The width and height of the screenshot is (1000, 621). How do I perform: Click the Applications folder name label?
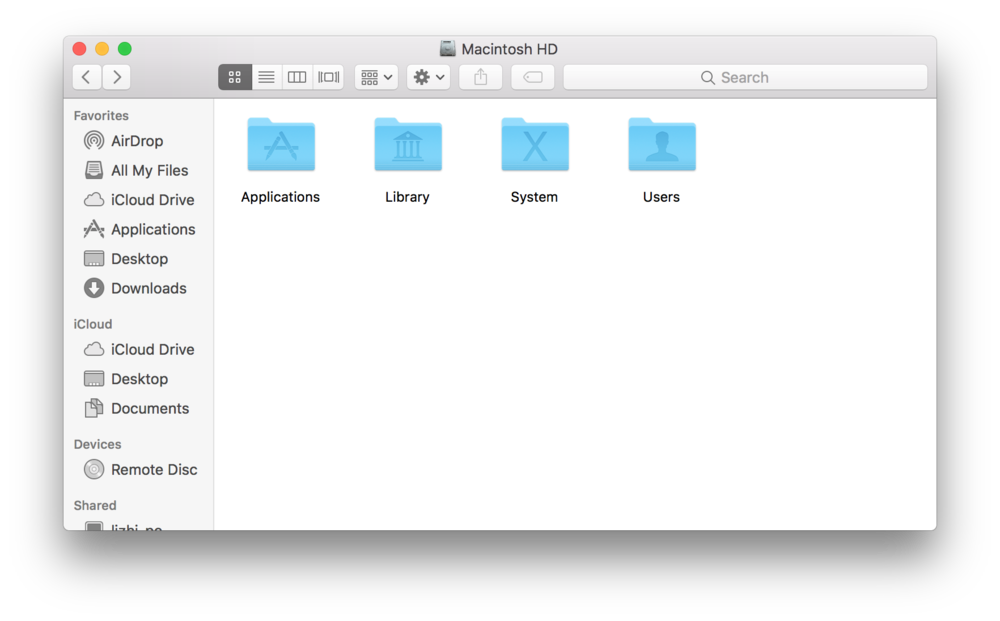[281, 197]
